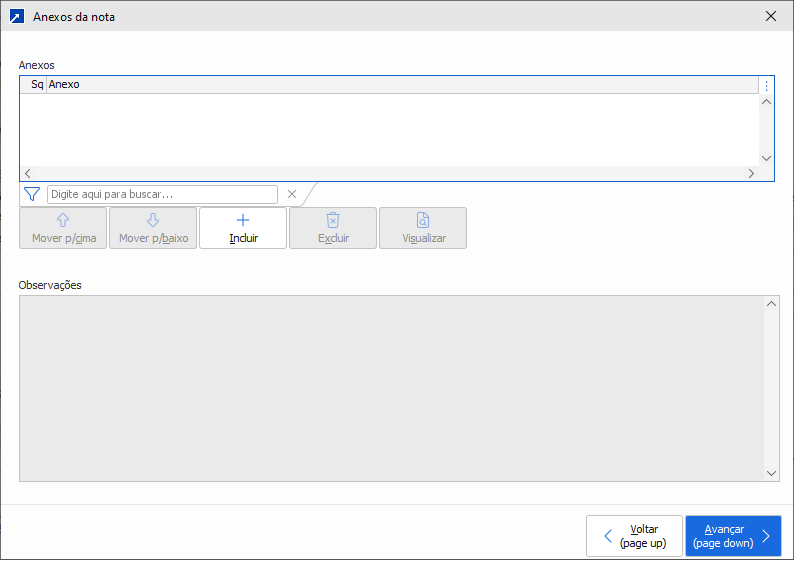Click the Mover p/cima up arrow

[63, 221]
